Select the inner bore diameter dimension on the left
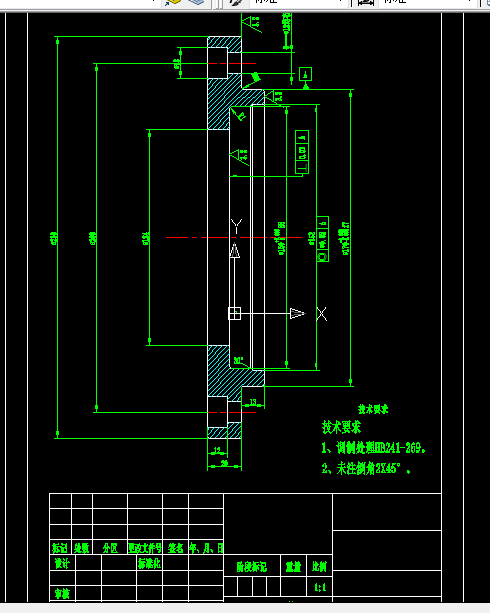 [x=145, y=238]
